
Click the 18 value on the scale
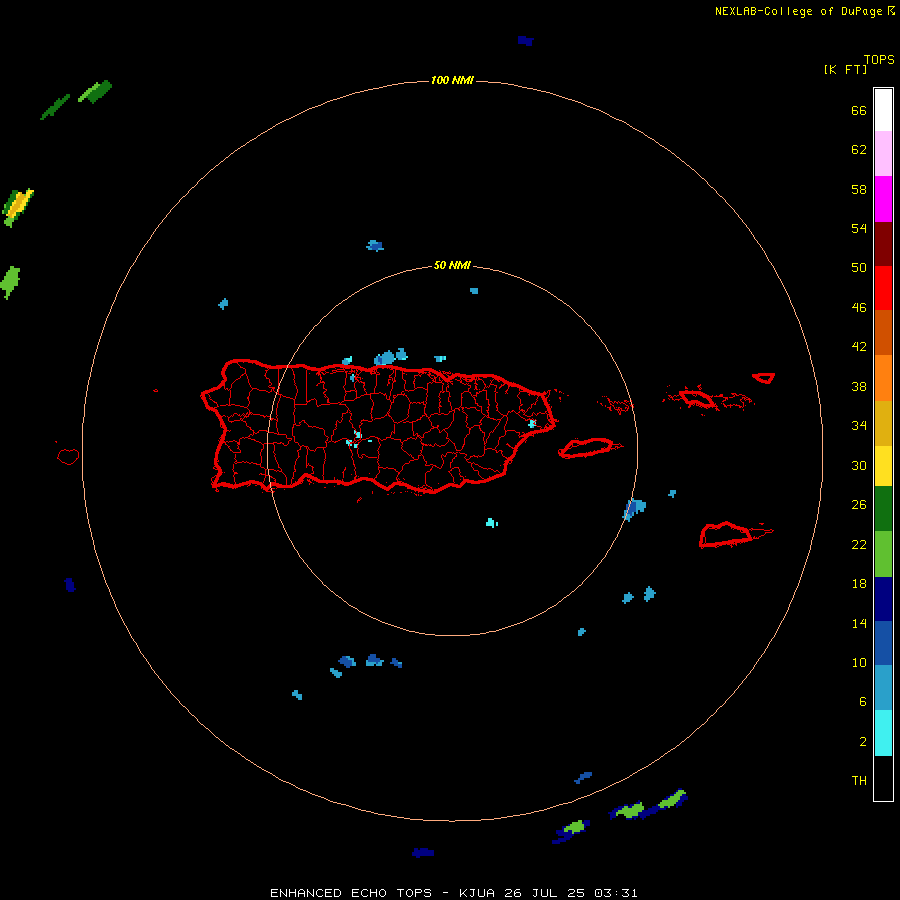click(x=859, y=584)
